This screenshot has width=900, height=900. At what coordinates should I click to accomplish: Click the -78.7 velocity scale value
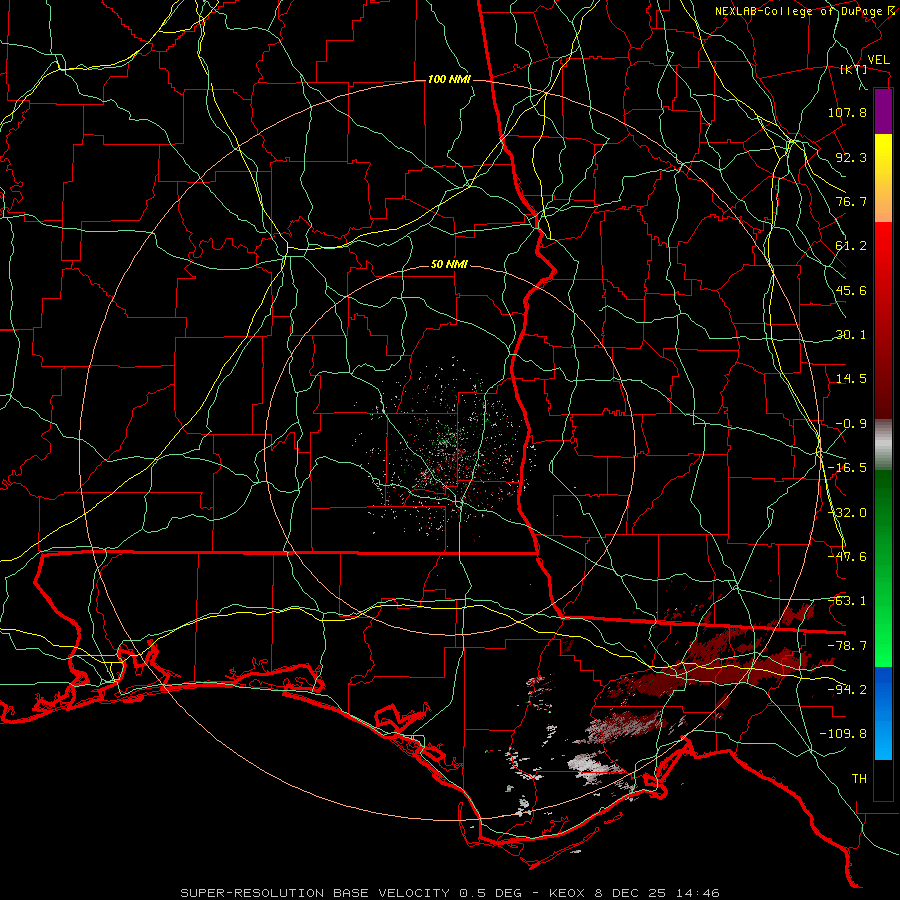pos(847,646)
